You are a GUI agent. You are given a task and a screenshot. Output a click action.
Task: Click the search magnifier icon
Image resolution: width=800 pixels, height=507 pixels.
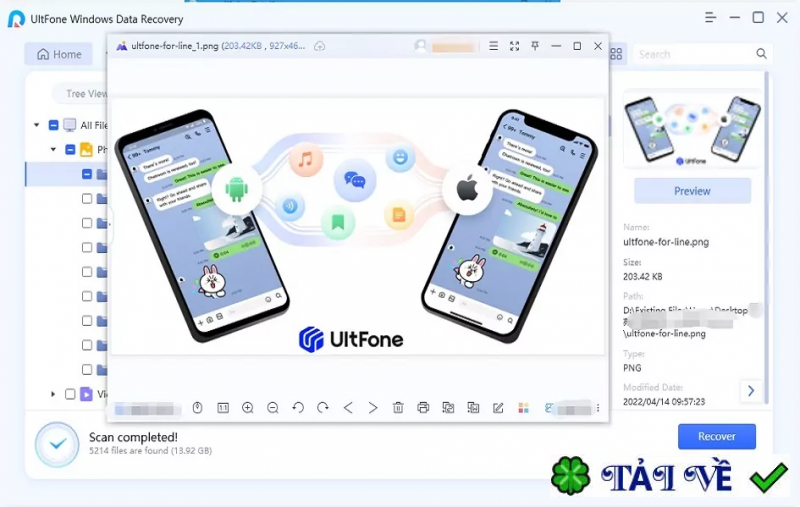(761, 54)
